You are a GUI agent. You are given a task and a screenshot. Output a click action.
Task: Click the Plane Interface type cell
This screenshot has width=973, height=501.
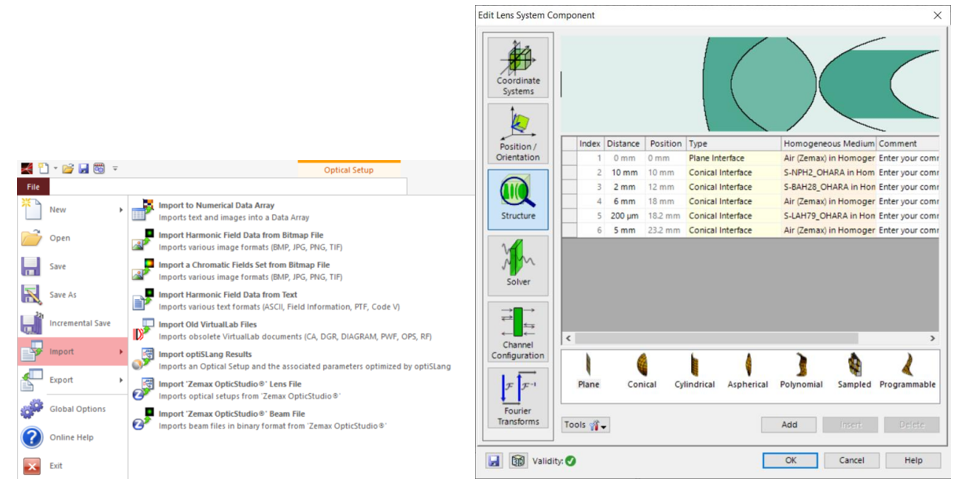(x=733, y=158)
